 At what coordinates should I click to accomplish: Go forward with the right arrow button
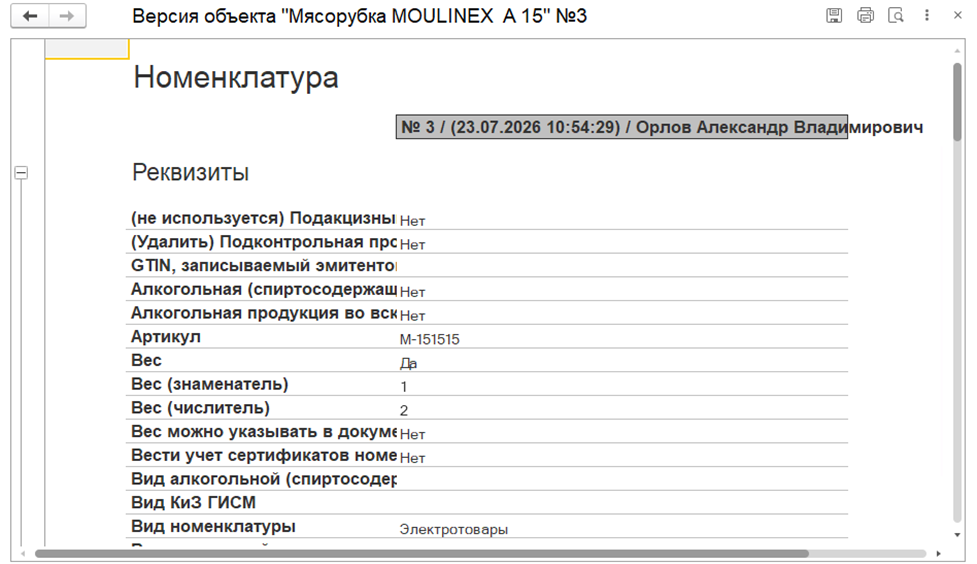click(x=67, y=16)
